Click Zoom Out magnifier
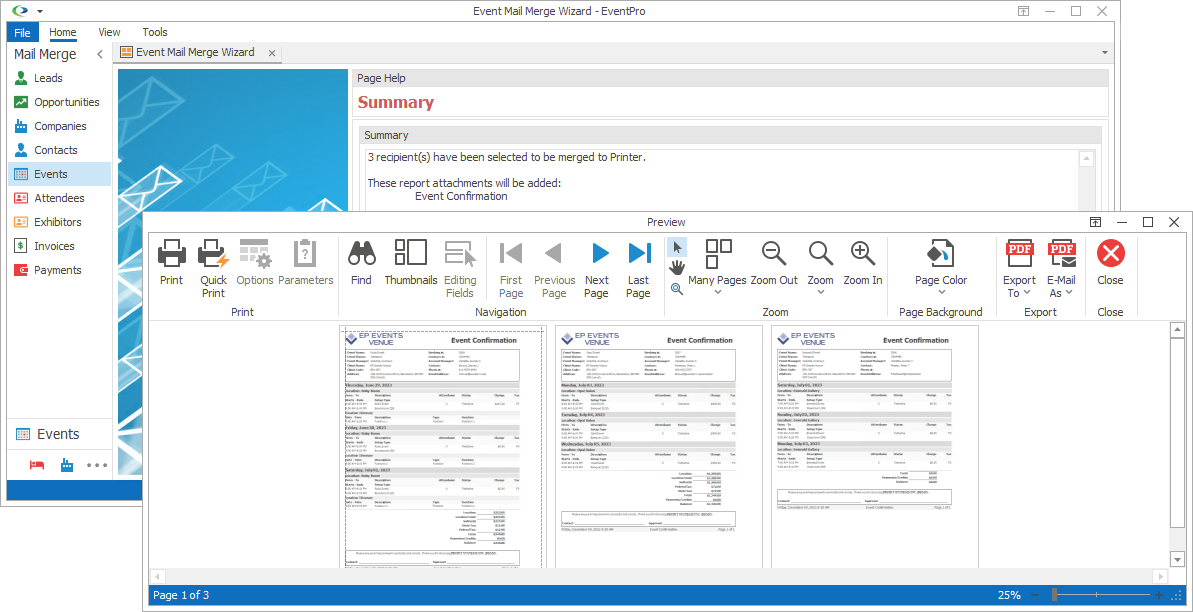Image resolution: width=1193 pixels, height=612 pixels. click(x=774, y=253)
